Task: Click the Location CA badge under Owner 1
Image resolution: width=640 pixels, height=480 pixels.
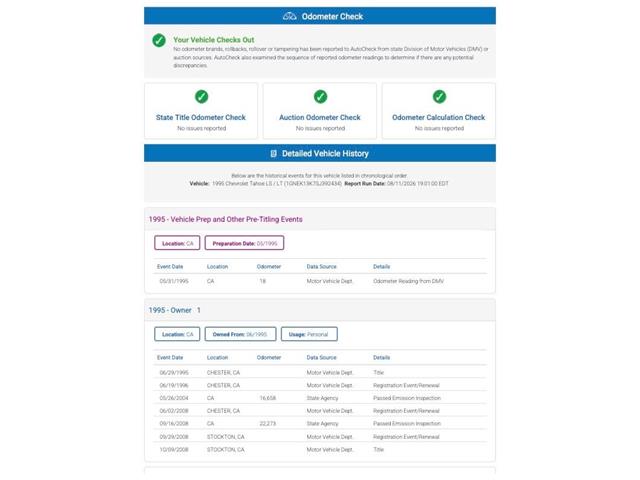Action: click(x=177, y=334)
